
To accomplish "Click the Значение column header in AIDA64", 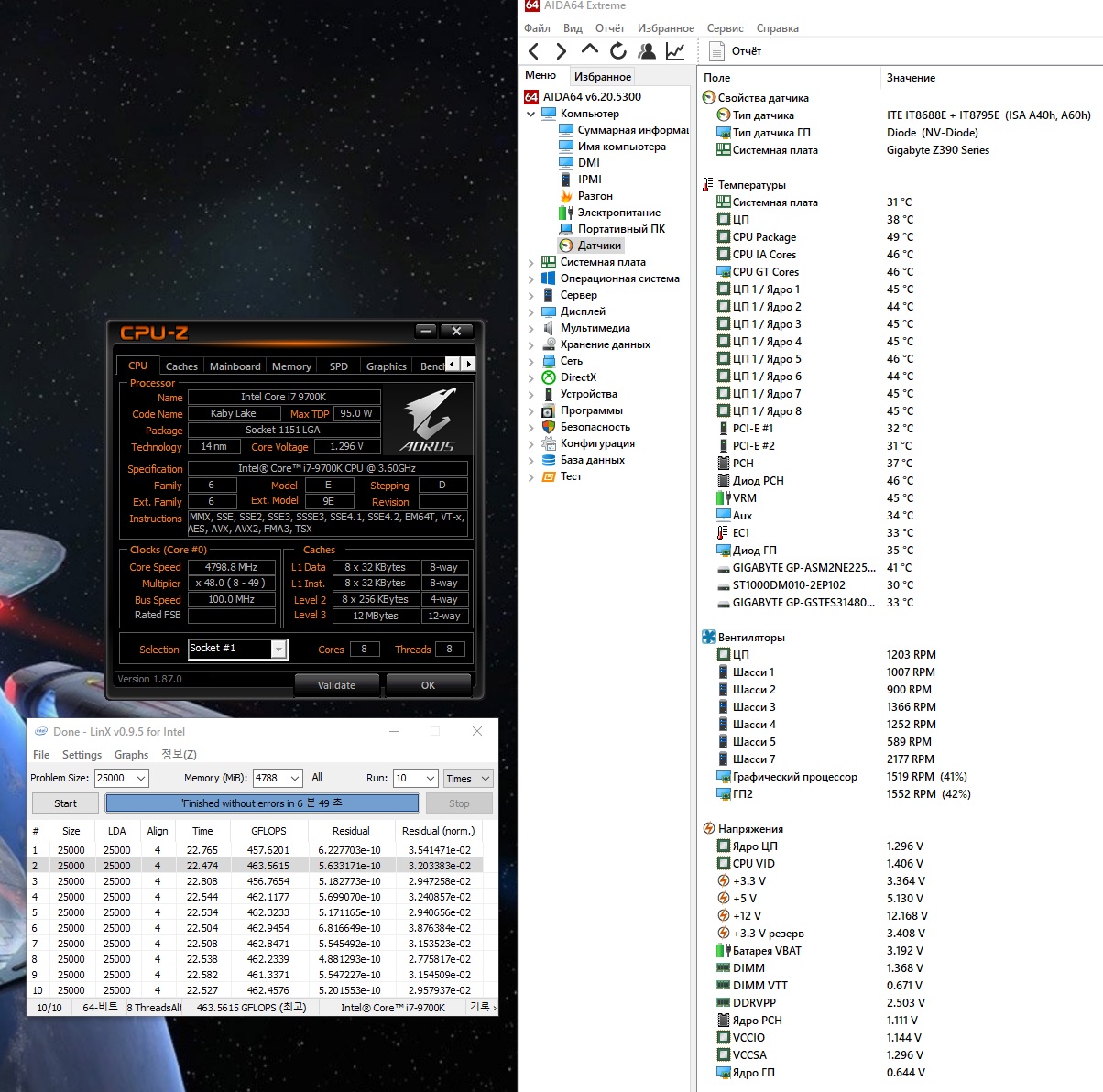I will (x=911, y=78).
